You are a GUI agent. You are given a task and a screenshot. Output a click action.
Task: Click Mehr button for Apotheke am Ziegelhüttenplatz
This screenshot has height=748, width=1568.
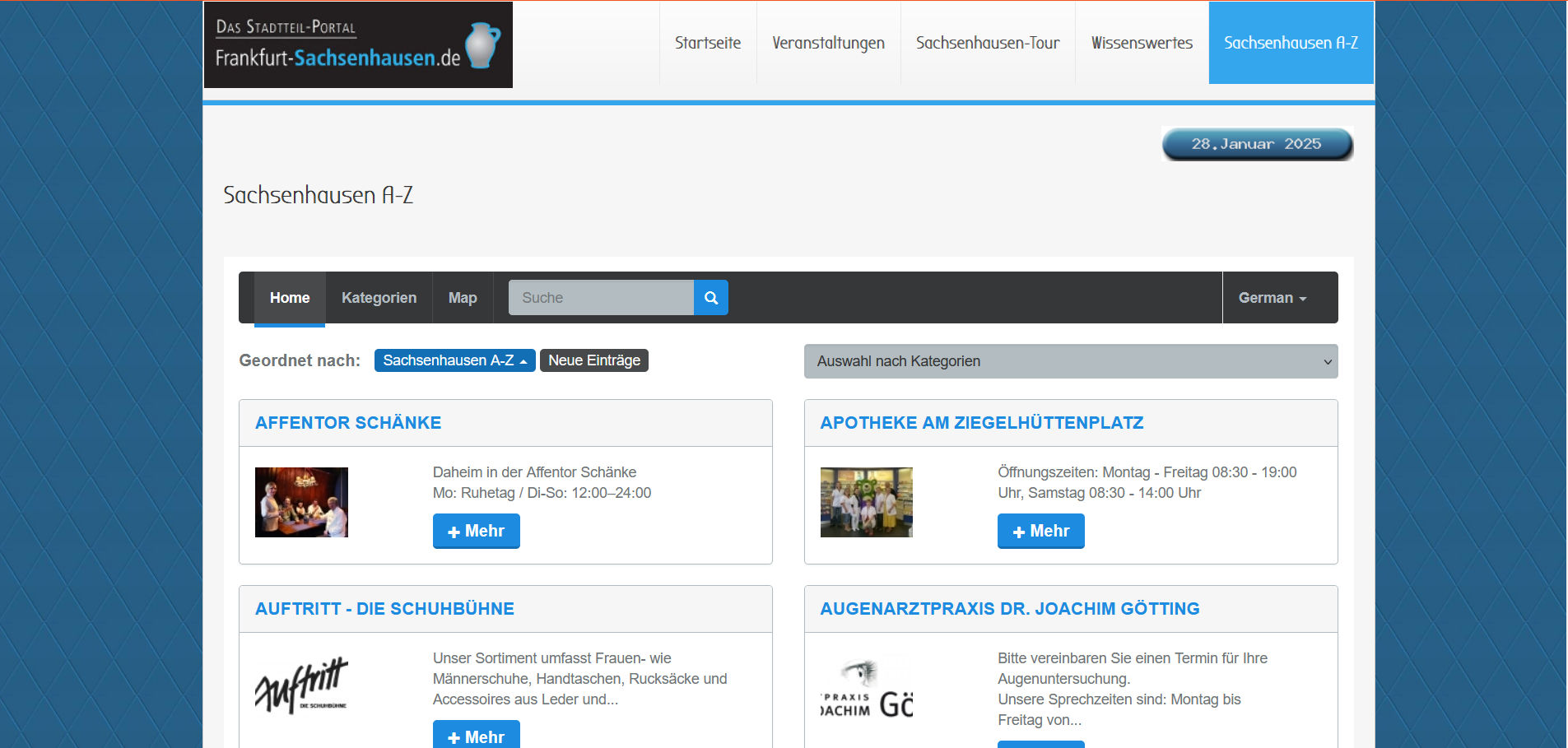1041,531
